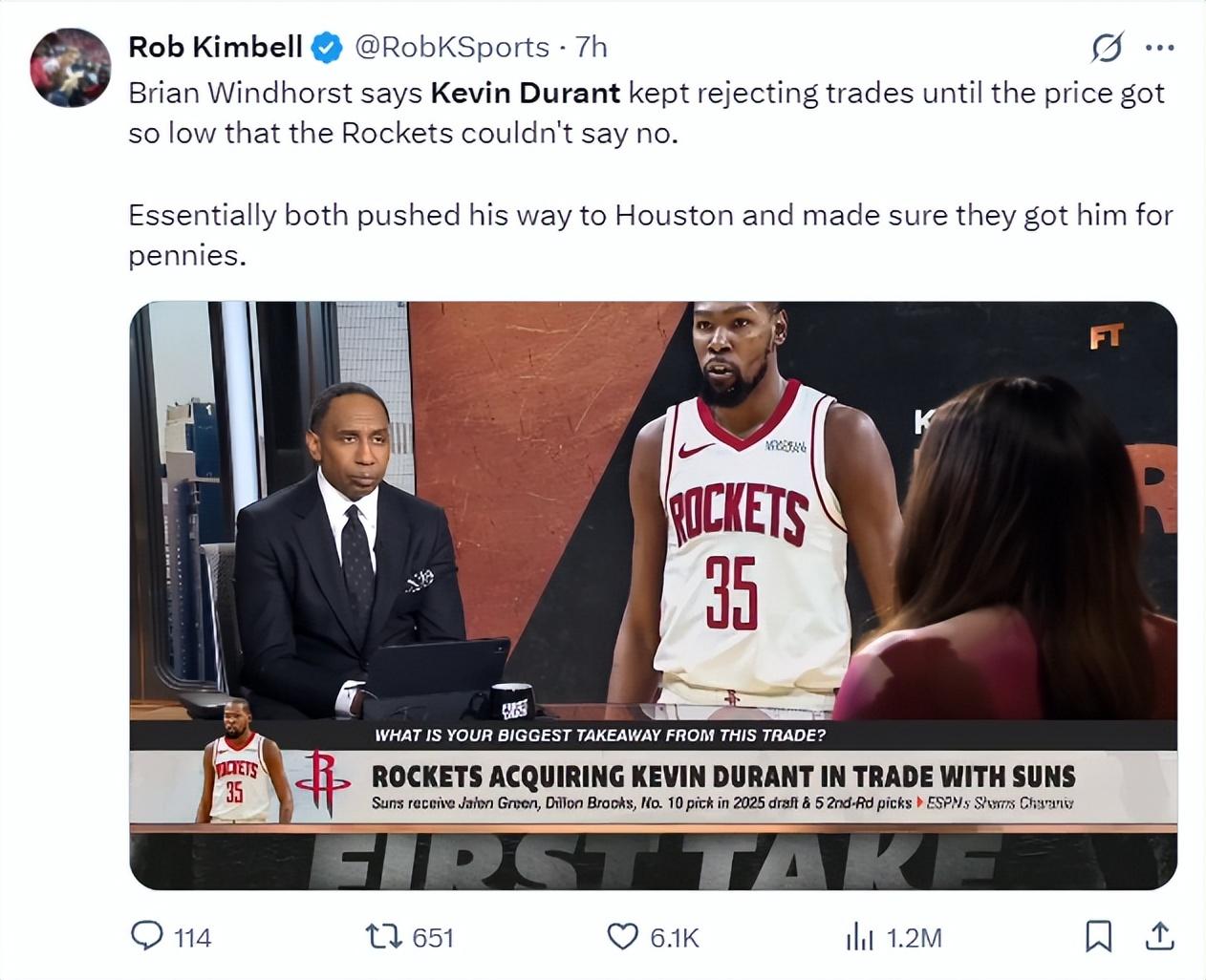Open the share post menu
Viewport: 1206px width, 980px height.
pyautogui.click(x=1159, y=937)
